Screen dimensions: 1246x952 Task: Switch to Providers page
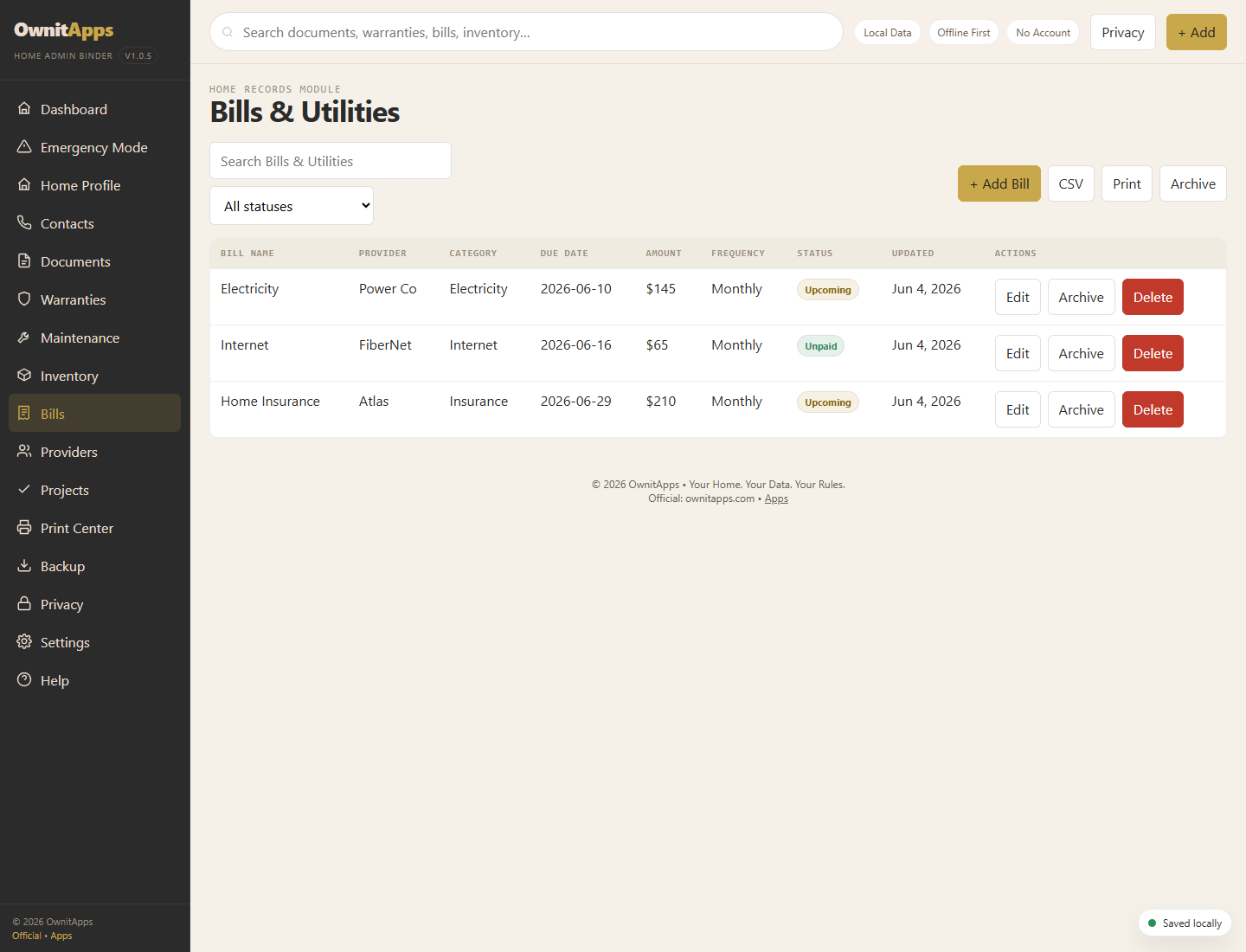[94, 452]
